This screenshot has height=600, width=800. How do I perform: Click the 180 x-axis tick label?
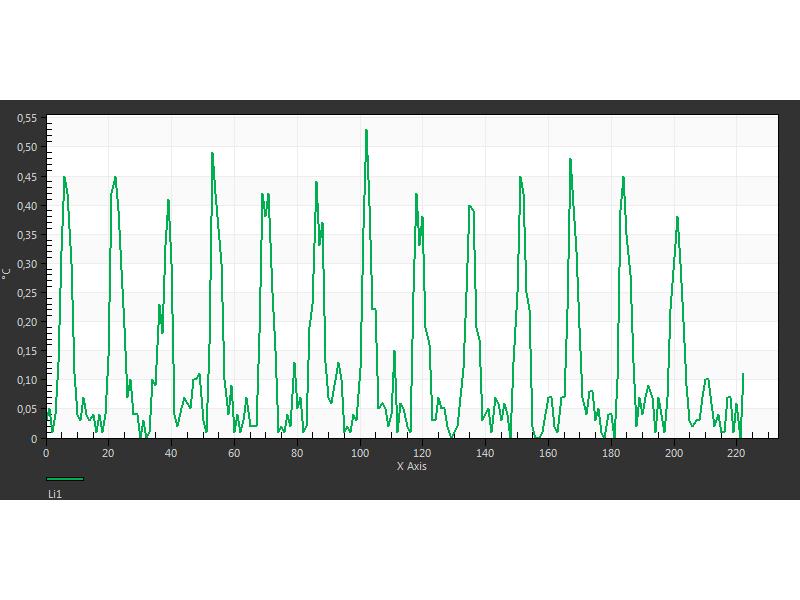point(611,453)
